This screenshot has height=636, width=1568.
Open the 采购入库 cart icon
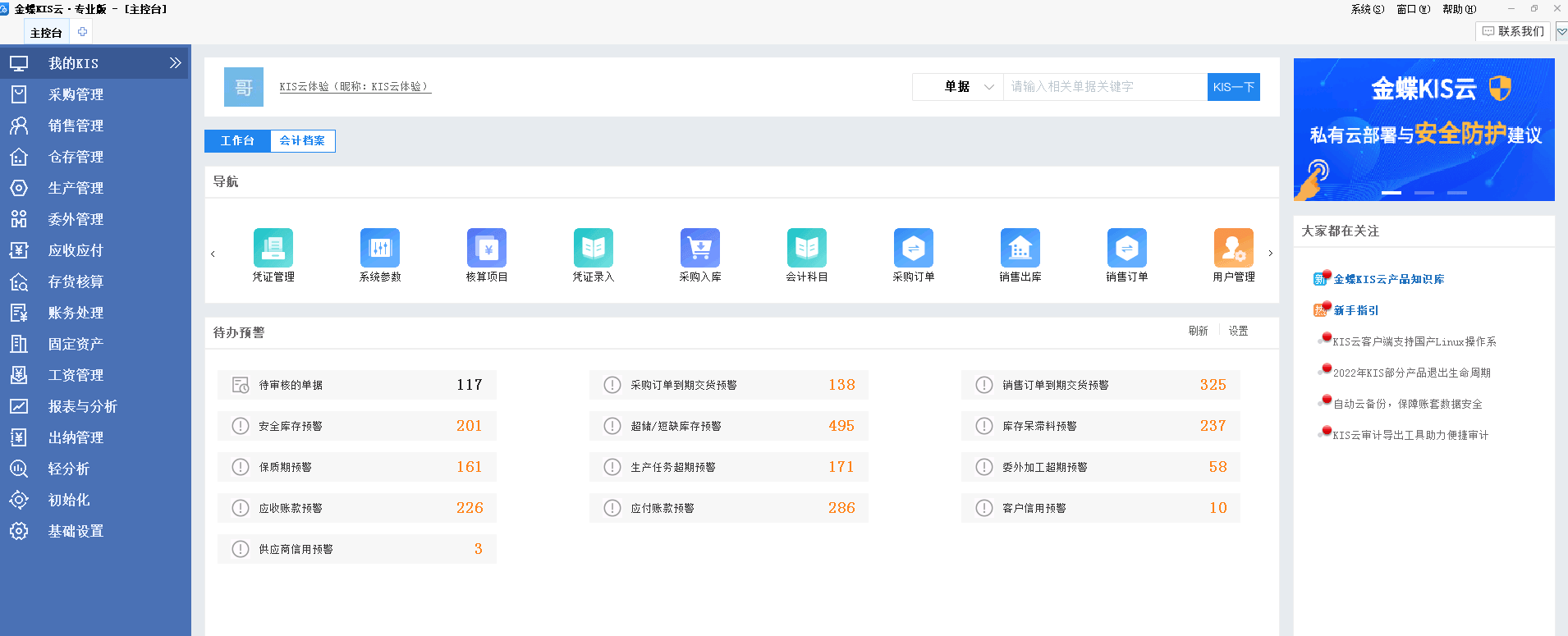pyautogui.click(x=700, y=248)
